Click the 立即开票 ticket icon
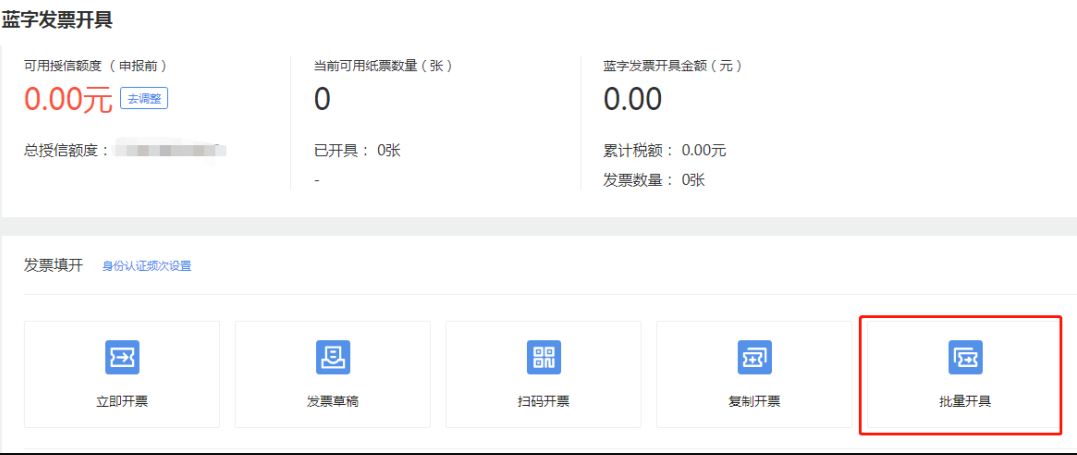 click(x=122, y=357)
